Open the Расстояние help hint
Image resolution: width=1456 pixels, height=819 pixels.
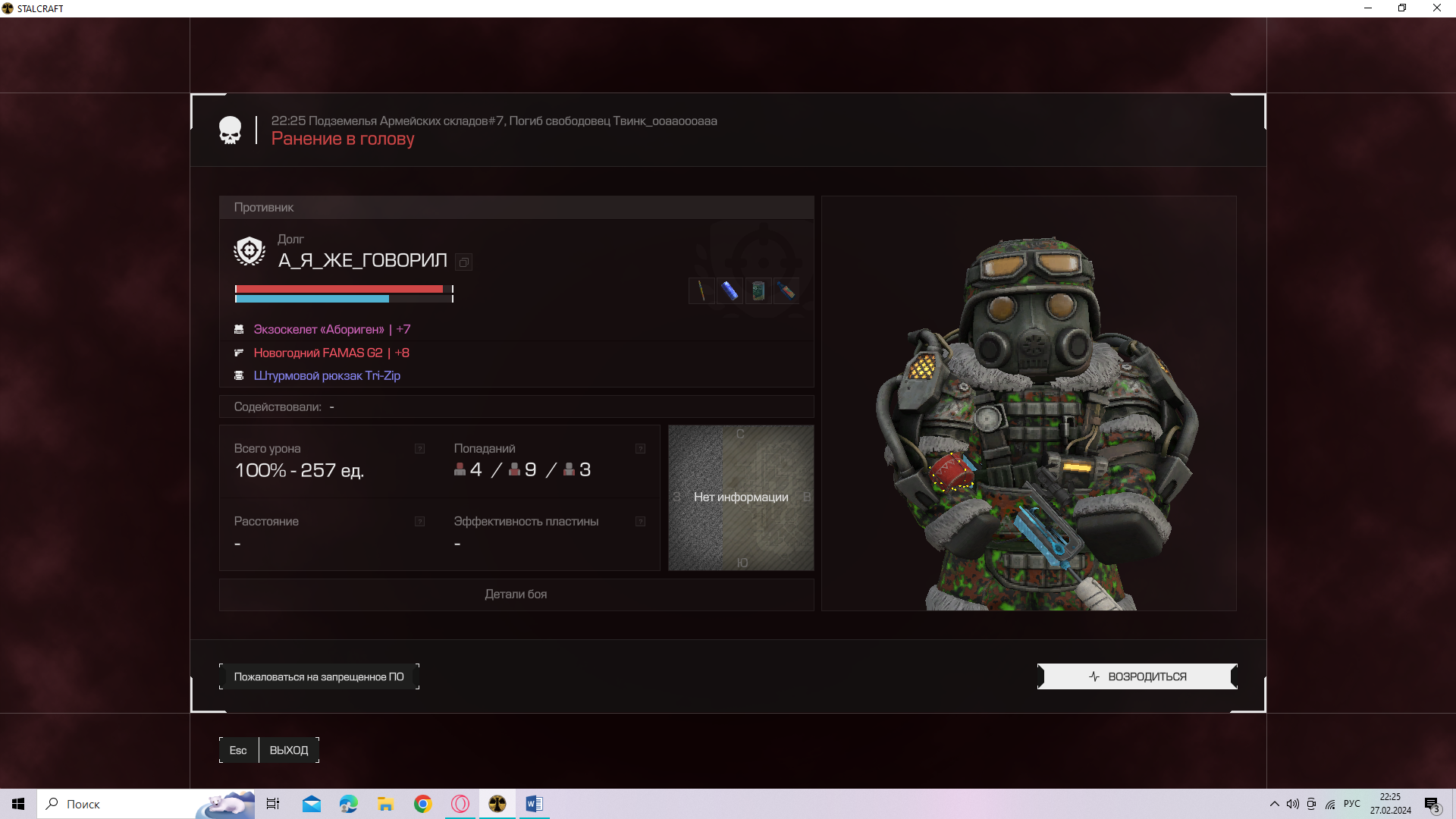pos(419,522)
